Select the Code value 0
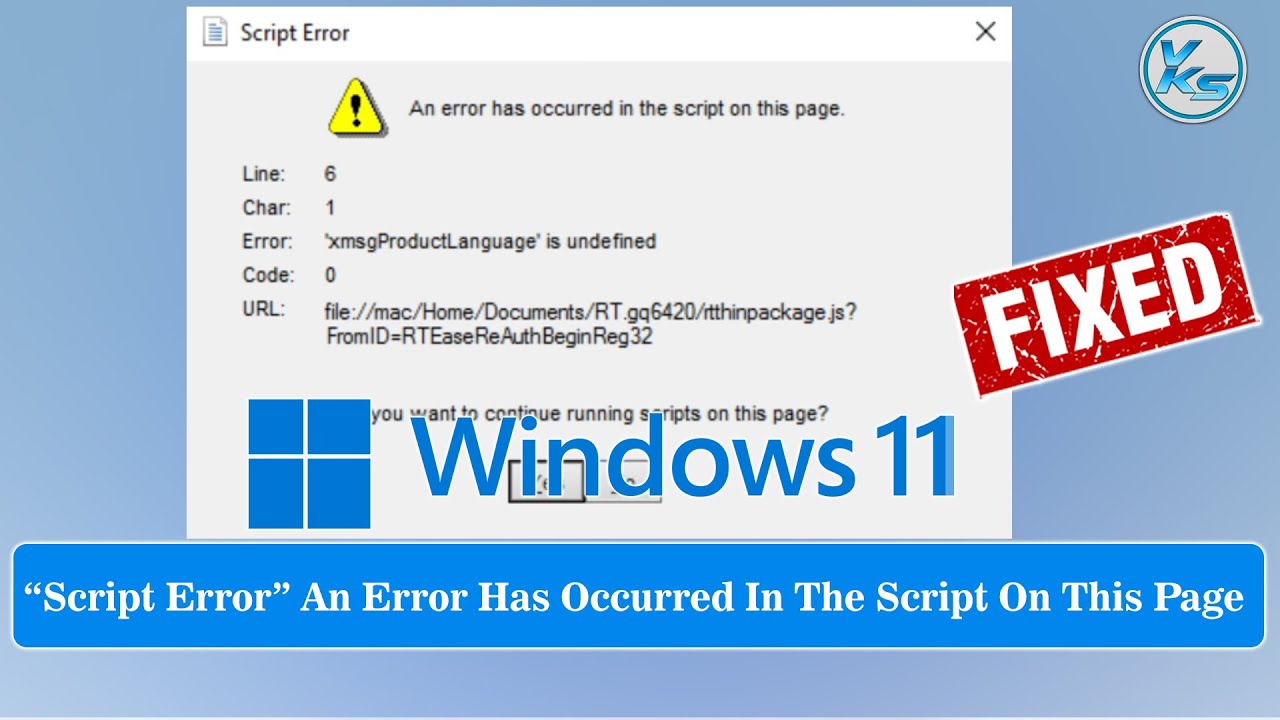 (x=330, y=275)
